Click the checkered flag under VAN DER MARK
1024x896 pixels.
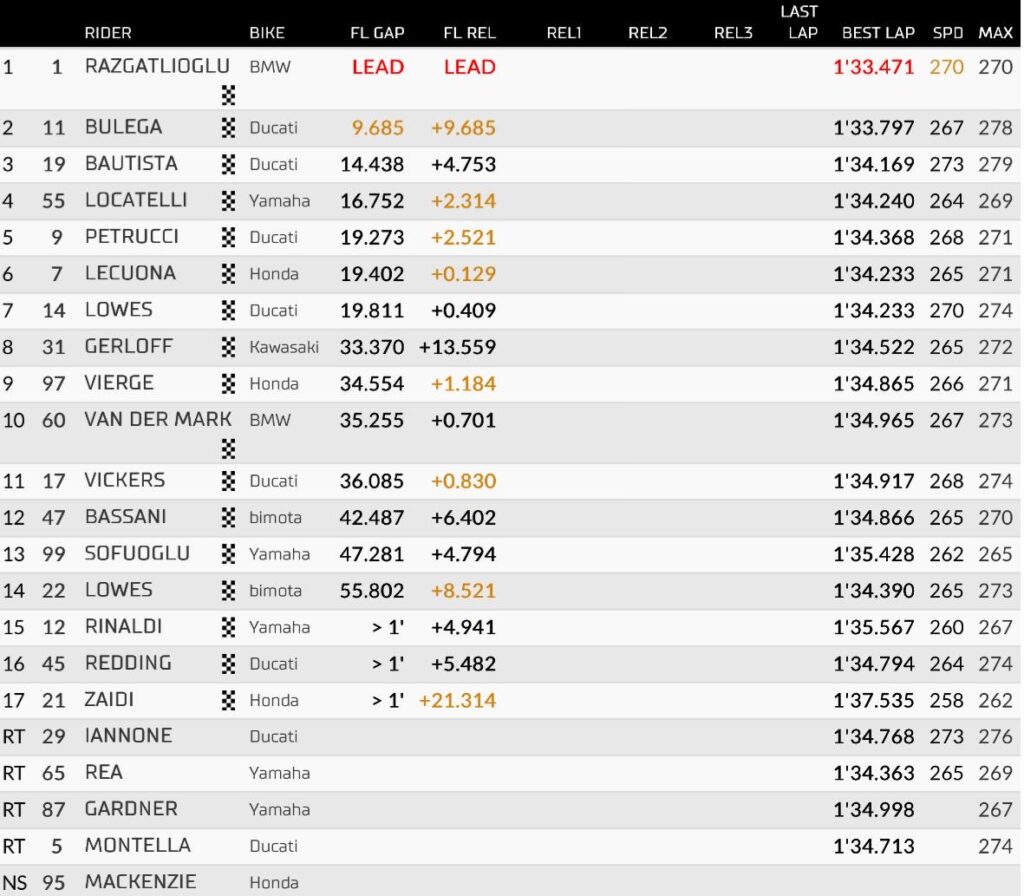[x=228, y=449]
